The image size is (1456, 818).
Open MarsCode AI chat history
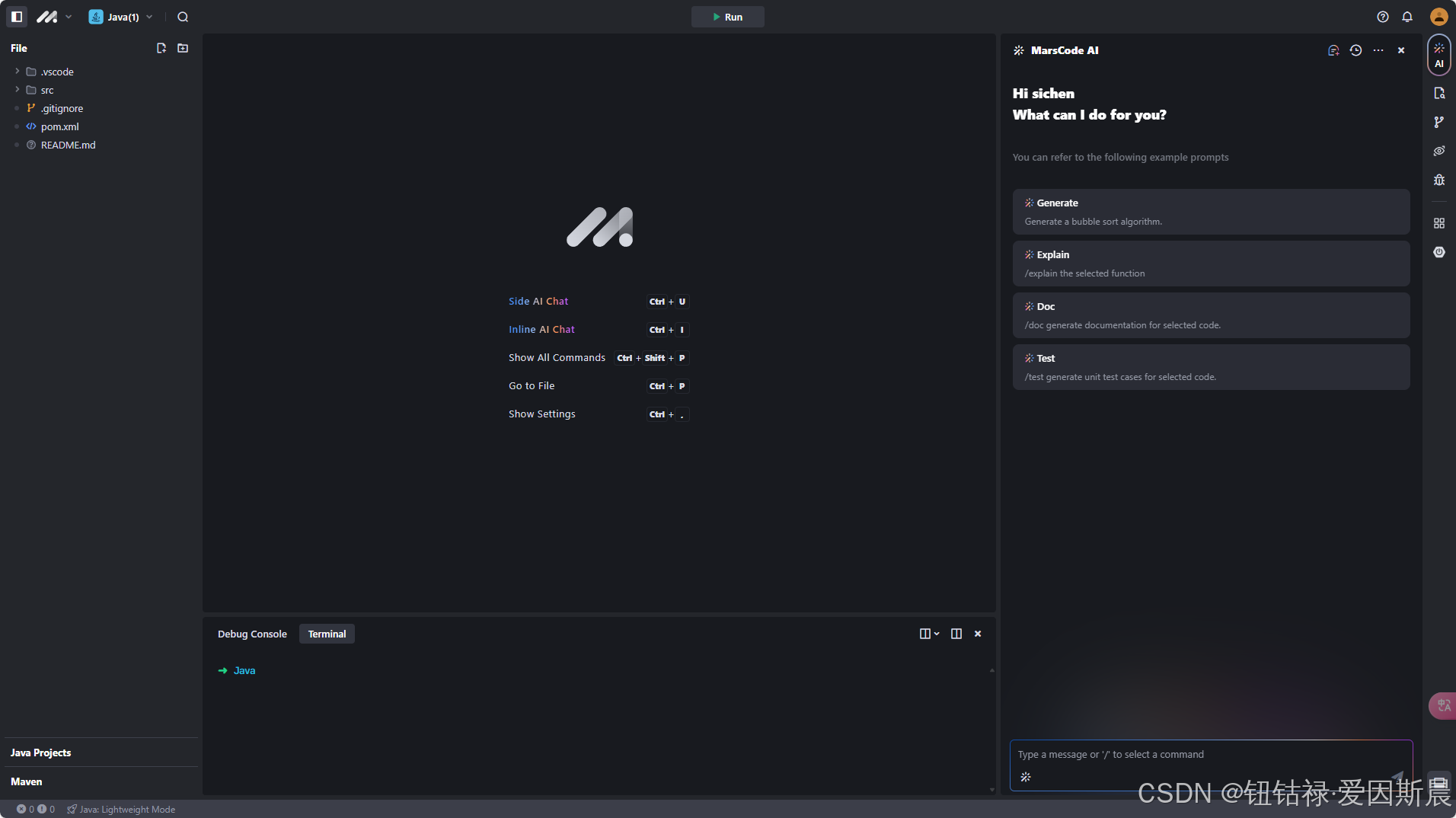click(x=1355, y=50)
